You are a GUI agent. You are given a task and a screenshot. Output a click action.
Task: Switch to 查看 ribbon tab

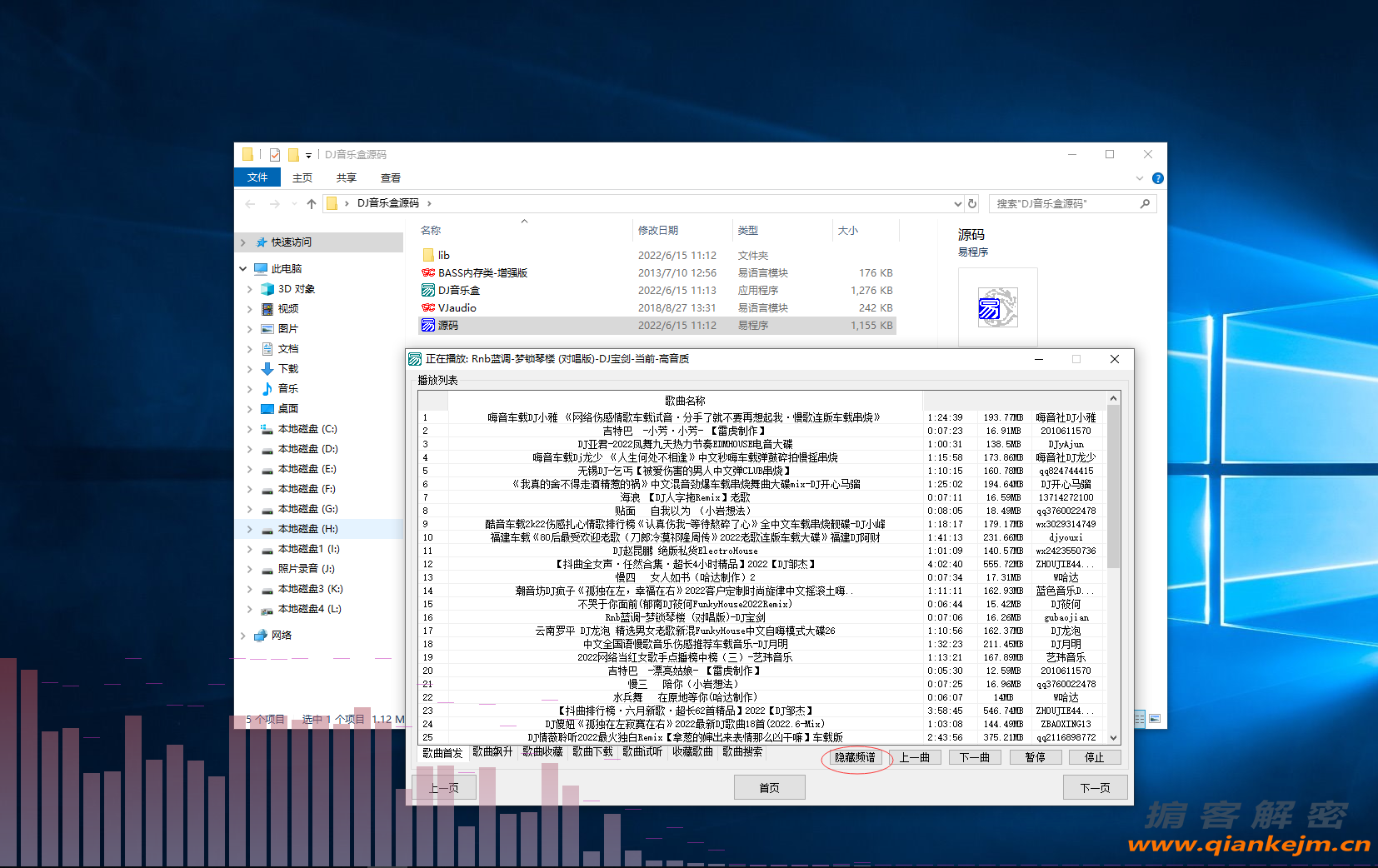[391, 178]
